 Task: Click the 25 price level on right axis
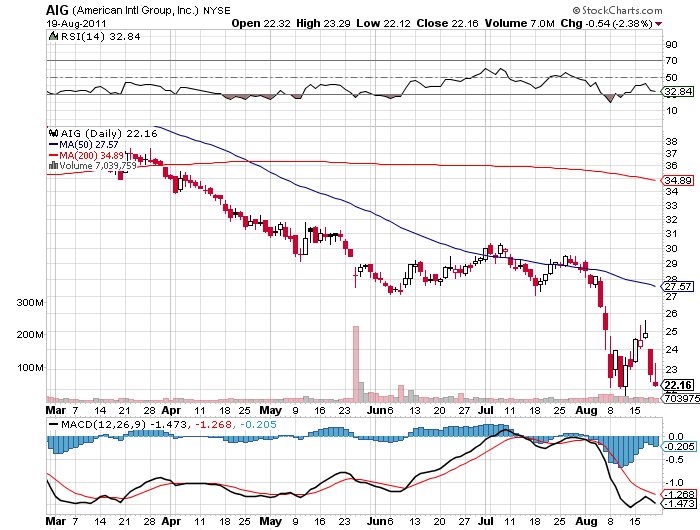pos(671,332)
